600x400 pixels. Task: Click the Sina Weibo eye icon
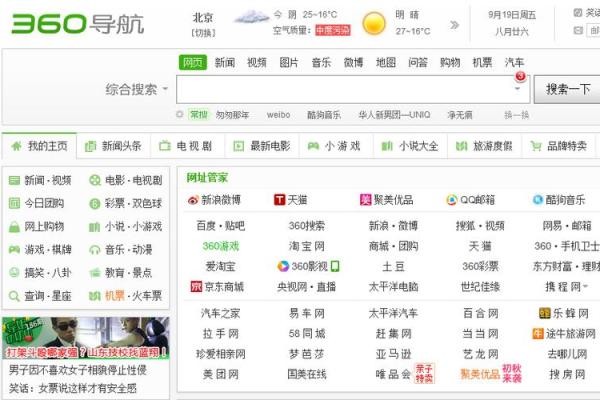click(x=193, y=200)
